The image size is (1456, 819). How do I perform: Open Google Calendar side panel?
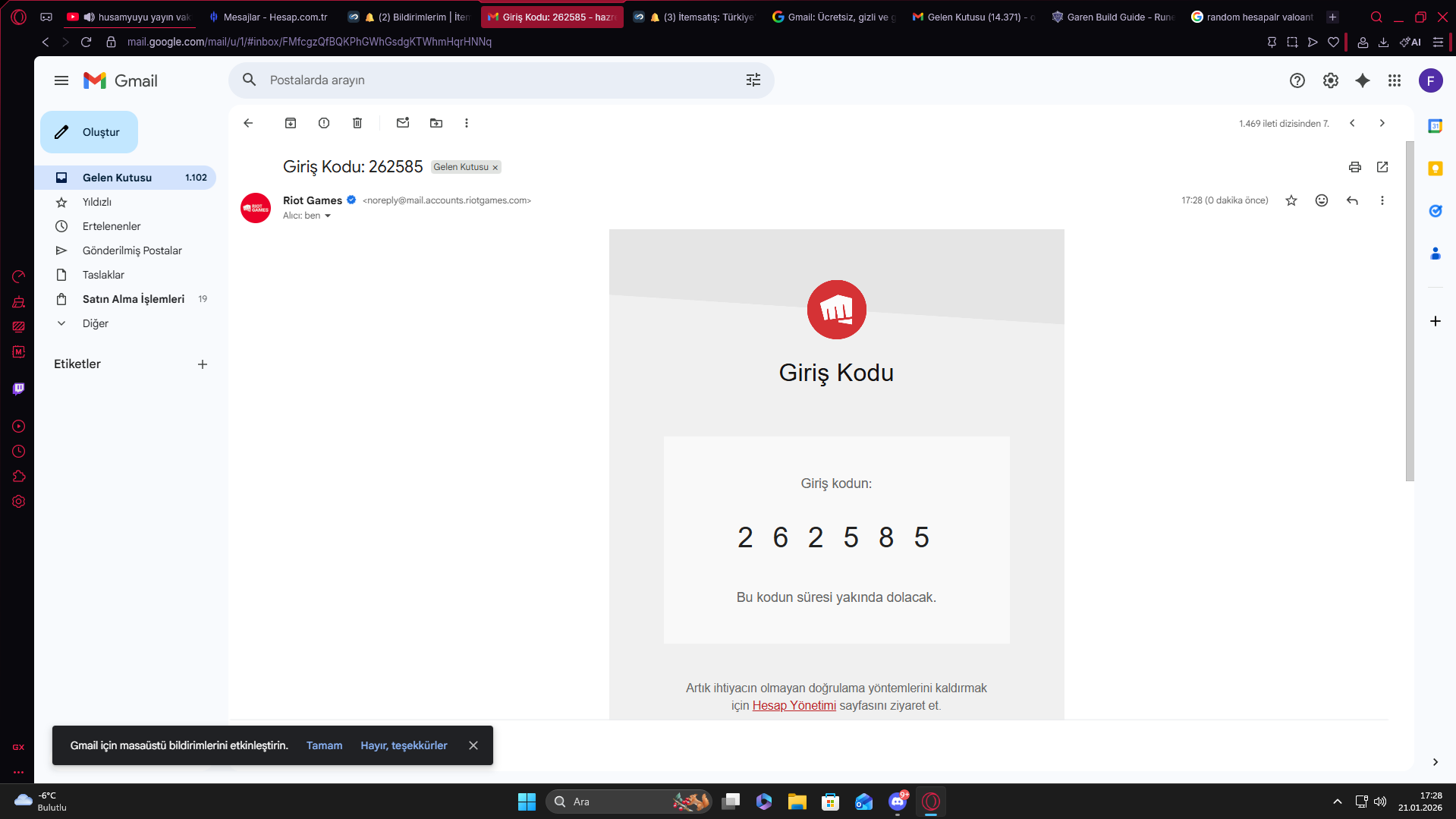[1436, 126]
